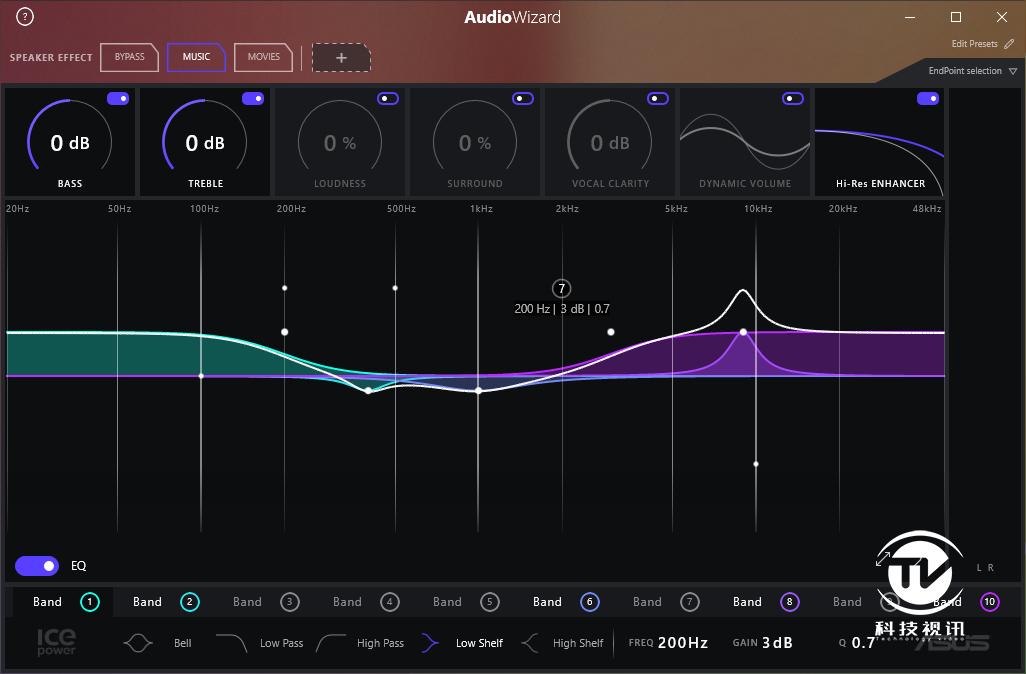Select the Low Shelf filter icon
Screen dimensions: 1026x674
(430, 643)
